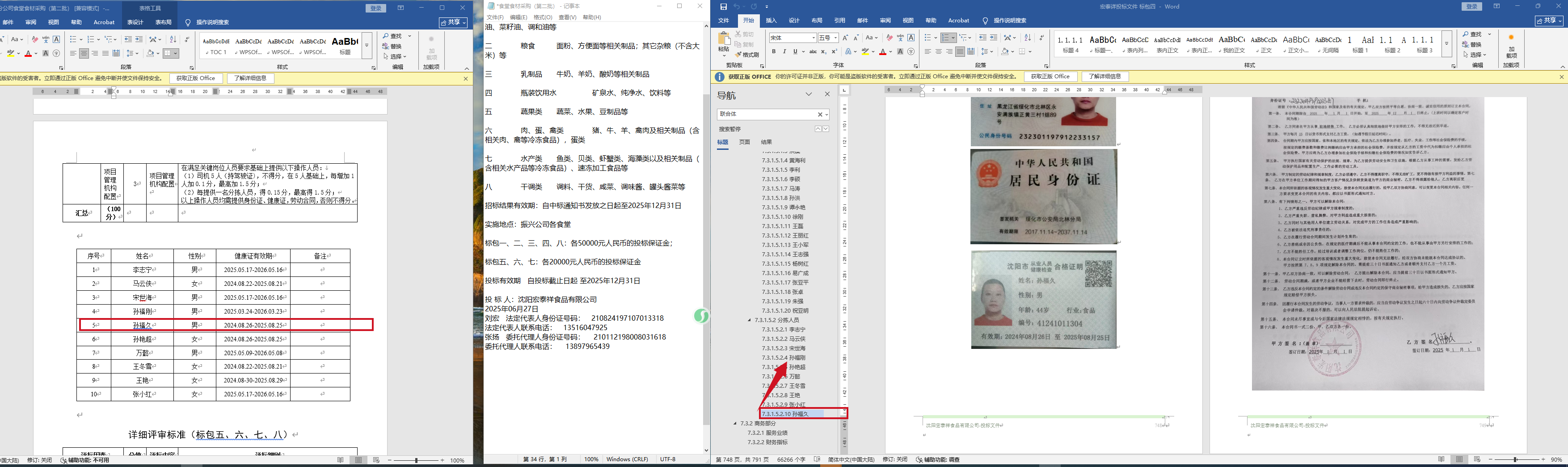Open Notepad's 文件(F) menu
This screenshot has width=1568, height=467.
pyautogui.click(x=495, y=17)
